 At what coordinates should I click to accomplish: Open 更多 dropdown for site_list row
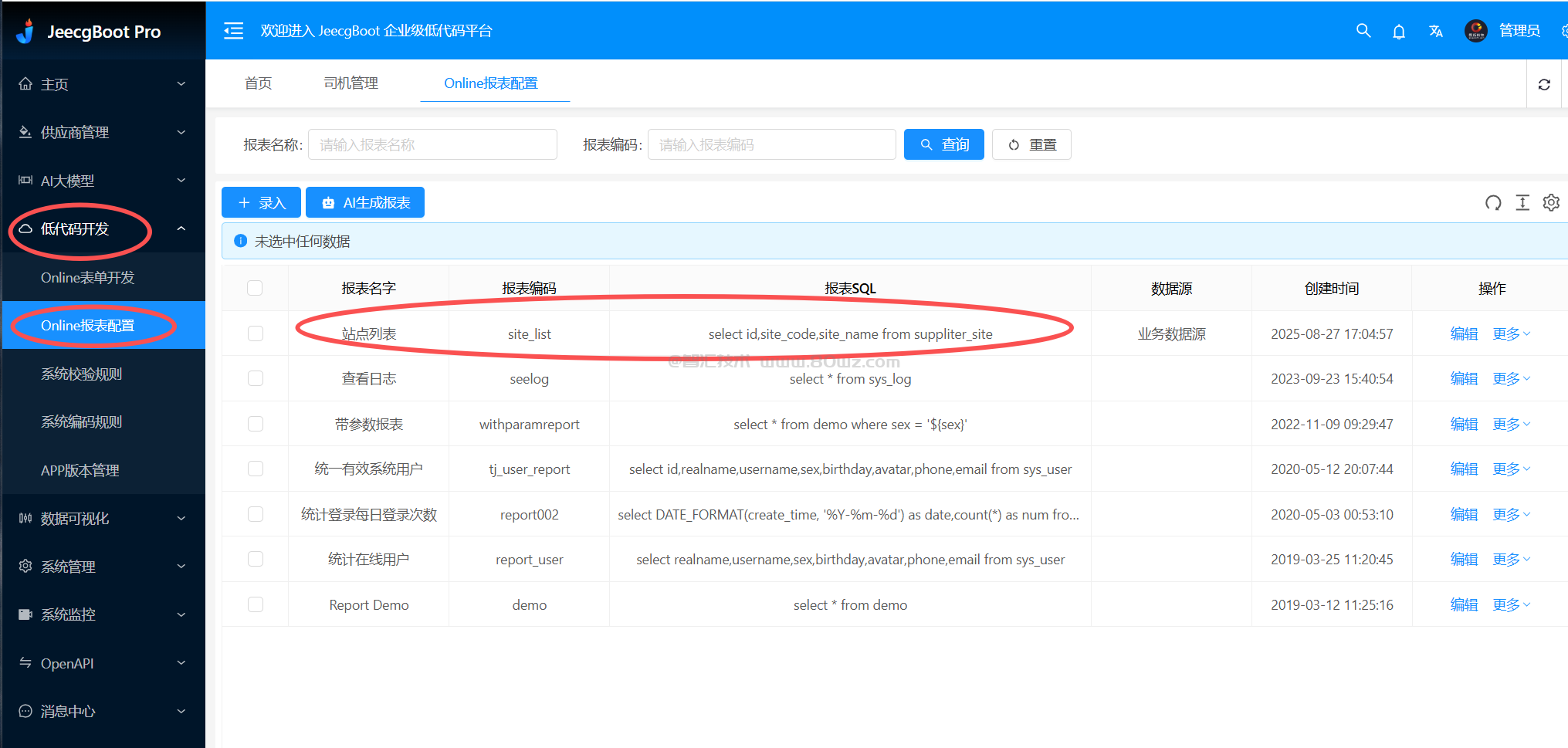pos(1511,333)
